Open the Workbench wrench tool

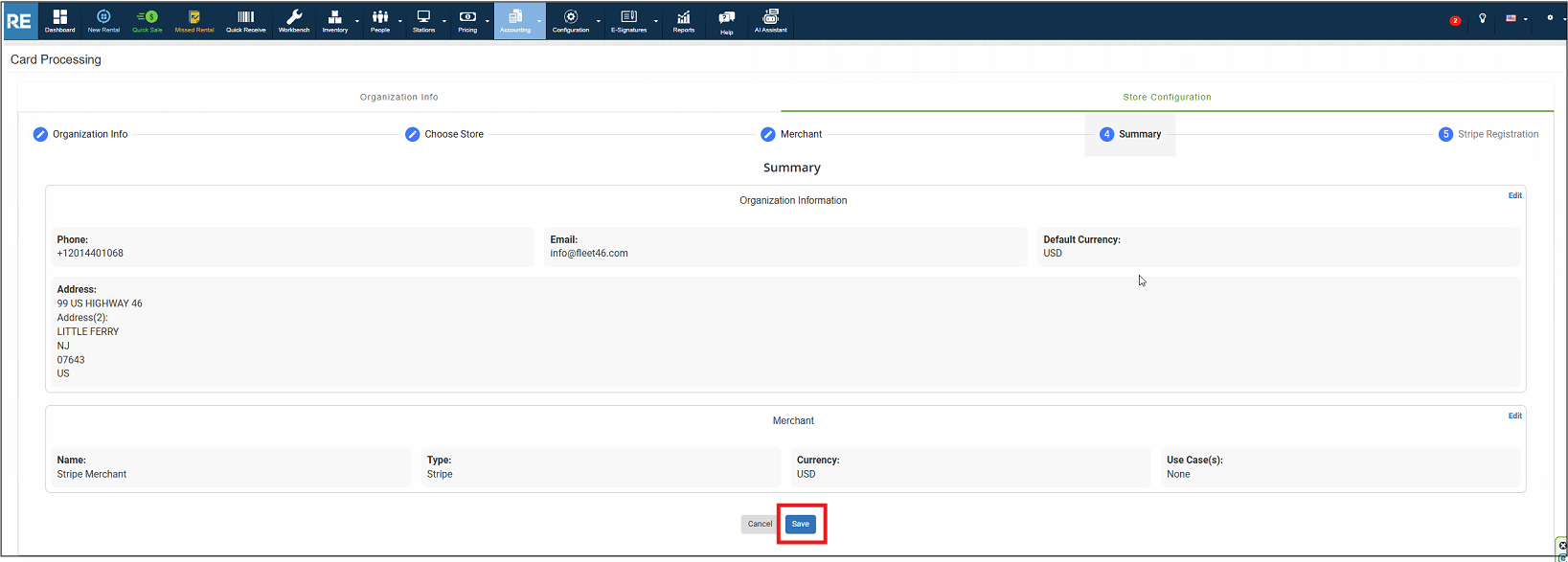pyautogui.click(x=294, y=20)
